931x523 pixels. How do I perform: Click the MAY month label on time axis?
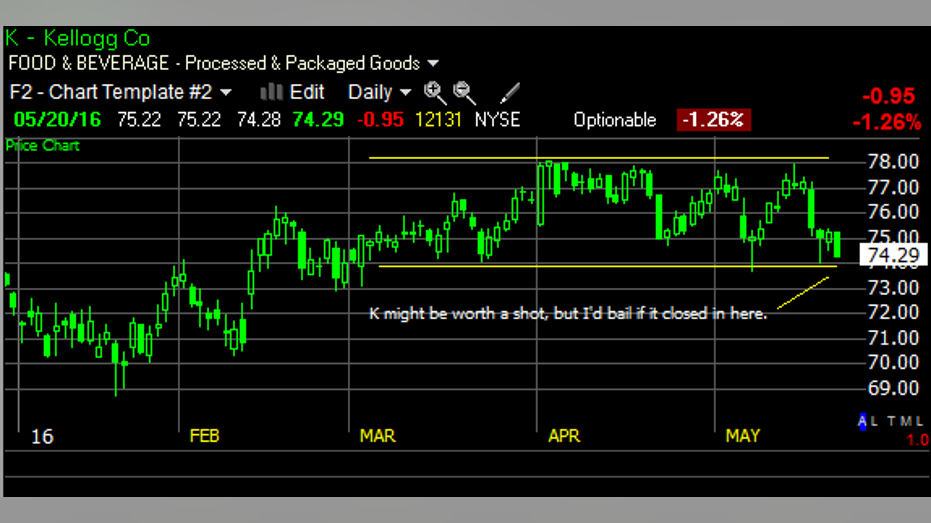point(743,436)
